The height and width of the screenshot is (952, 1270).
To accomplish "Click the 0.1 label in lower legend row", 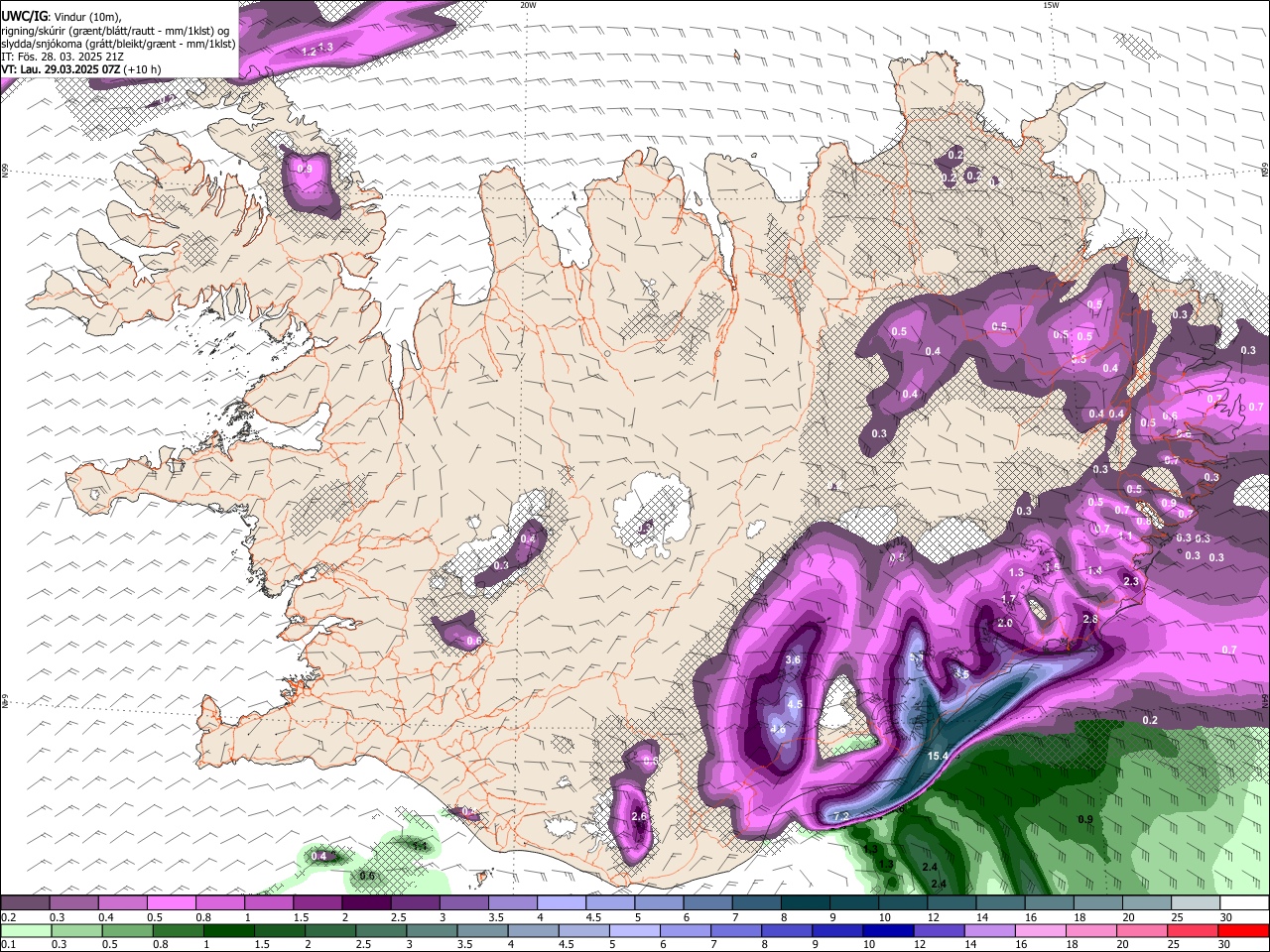I will pyautogui.click(x=8, y=944).
